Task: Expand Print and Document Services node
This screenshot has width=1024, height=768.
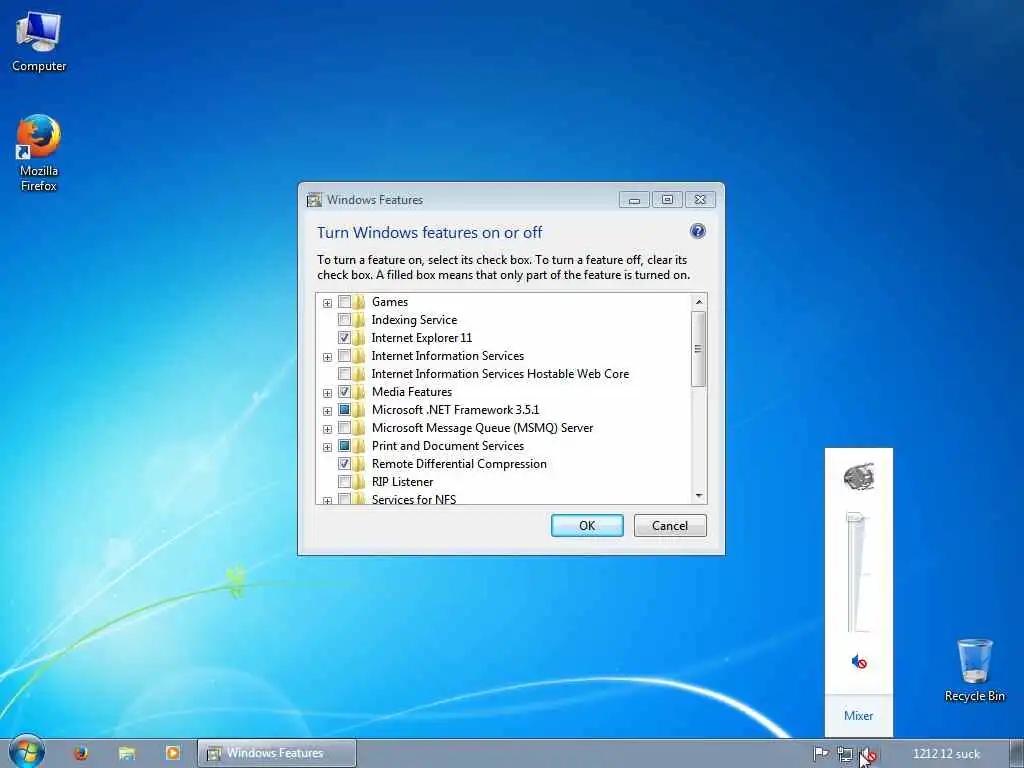Action: click(x=327, y=447)
